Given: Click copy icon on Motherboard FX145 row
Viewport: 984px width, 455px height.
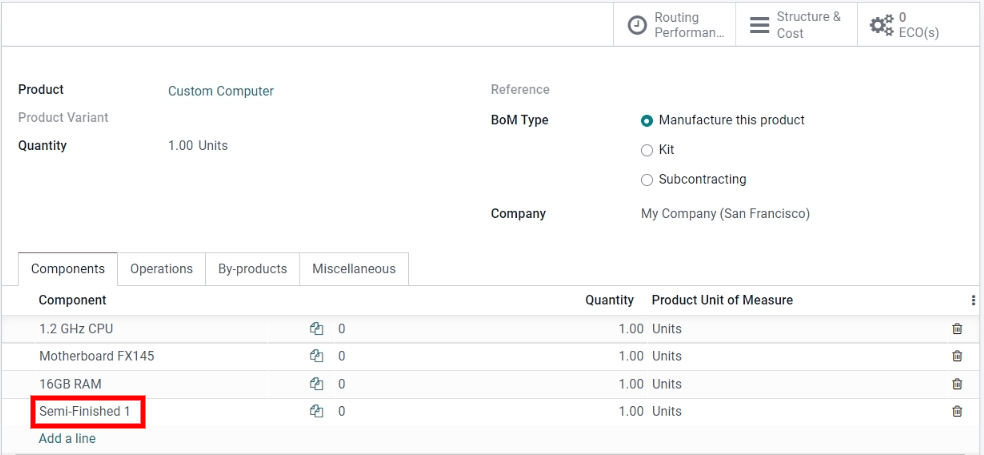Looking at the screenshot, I should [316, 356].
